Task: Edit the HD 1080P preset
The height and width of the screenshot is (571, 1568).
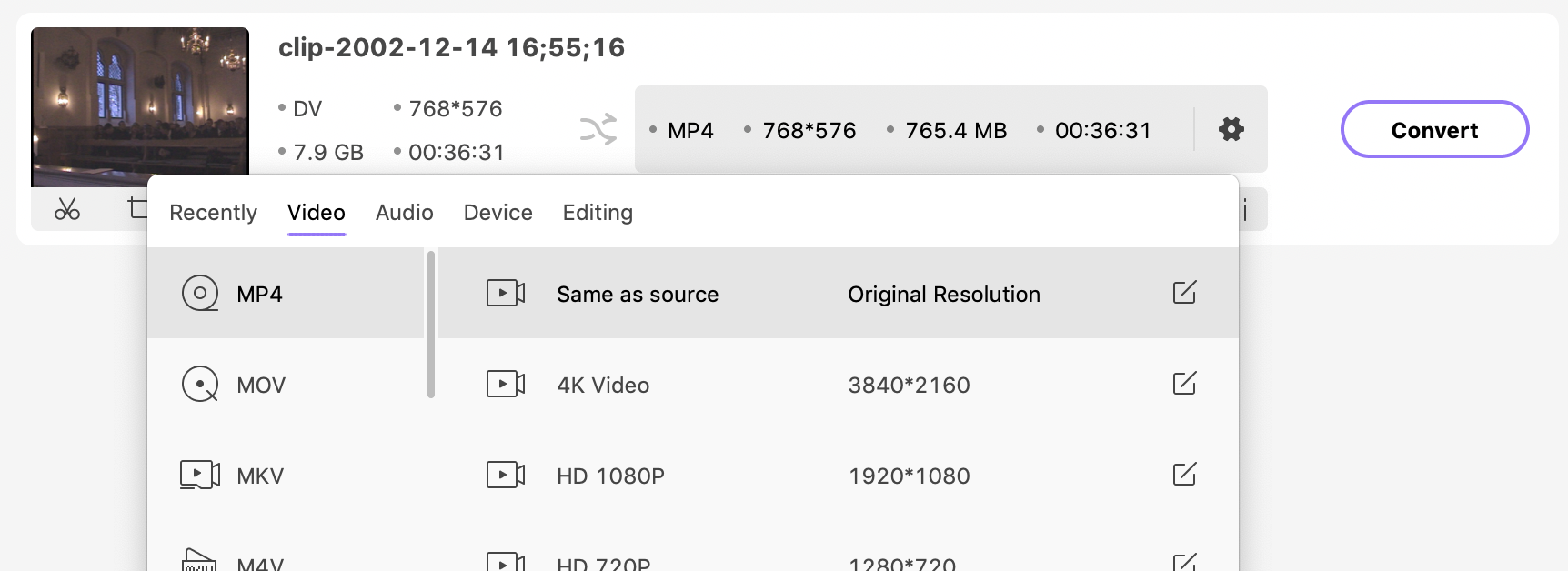Action: coord(1183,475)
